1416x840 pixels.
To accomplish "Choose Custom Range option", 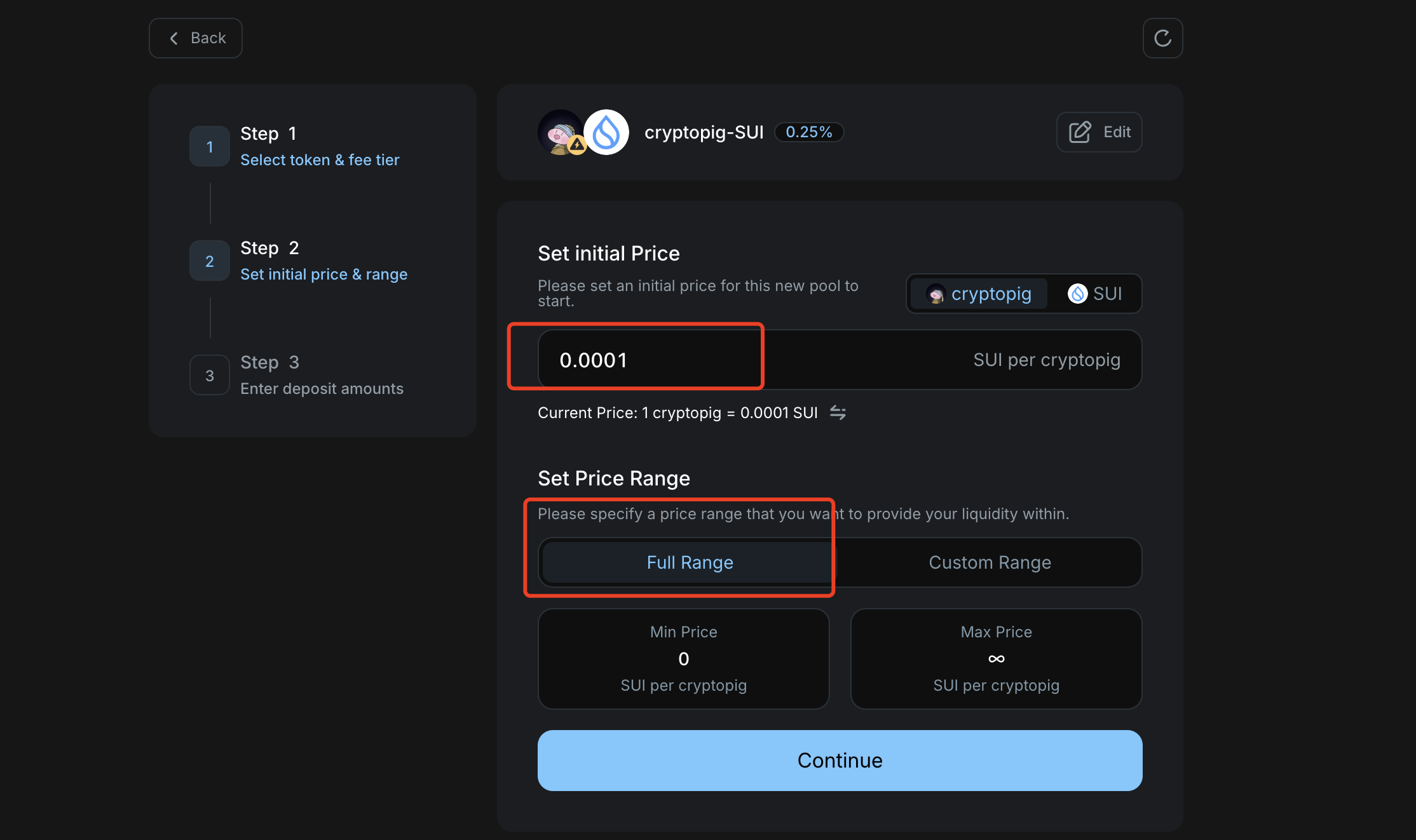I will [990, 562].
